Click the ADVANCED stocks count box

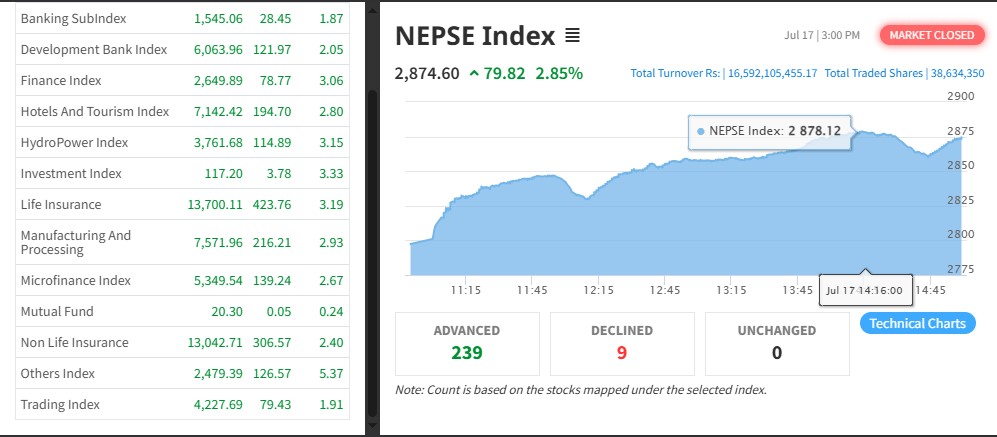tap(467, 343)
